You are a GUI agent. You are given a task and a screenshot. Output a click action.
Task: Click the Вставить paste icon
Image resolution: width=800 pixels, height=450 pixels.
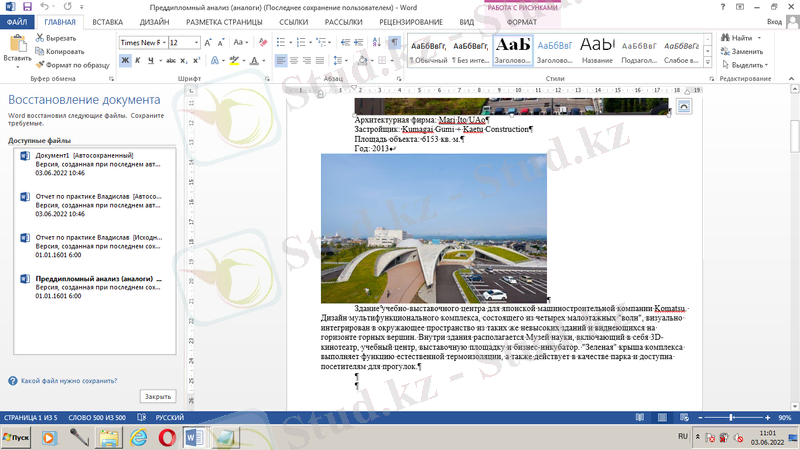(17, 48)
